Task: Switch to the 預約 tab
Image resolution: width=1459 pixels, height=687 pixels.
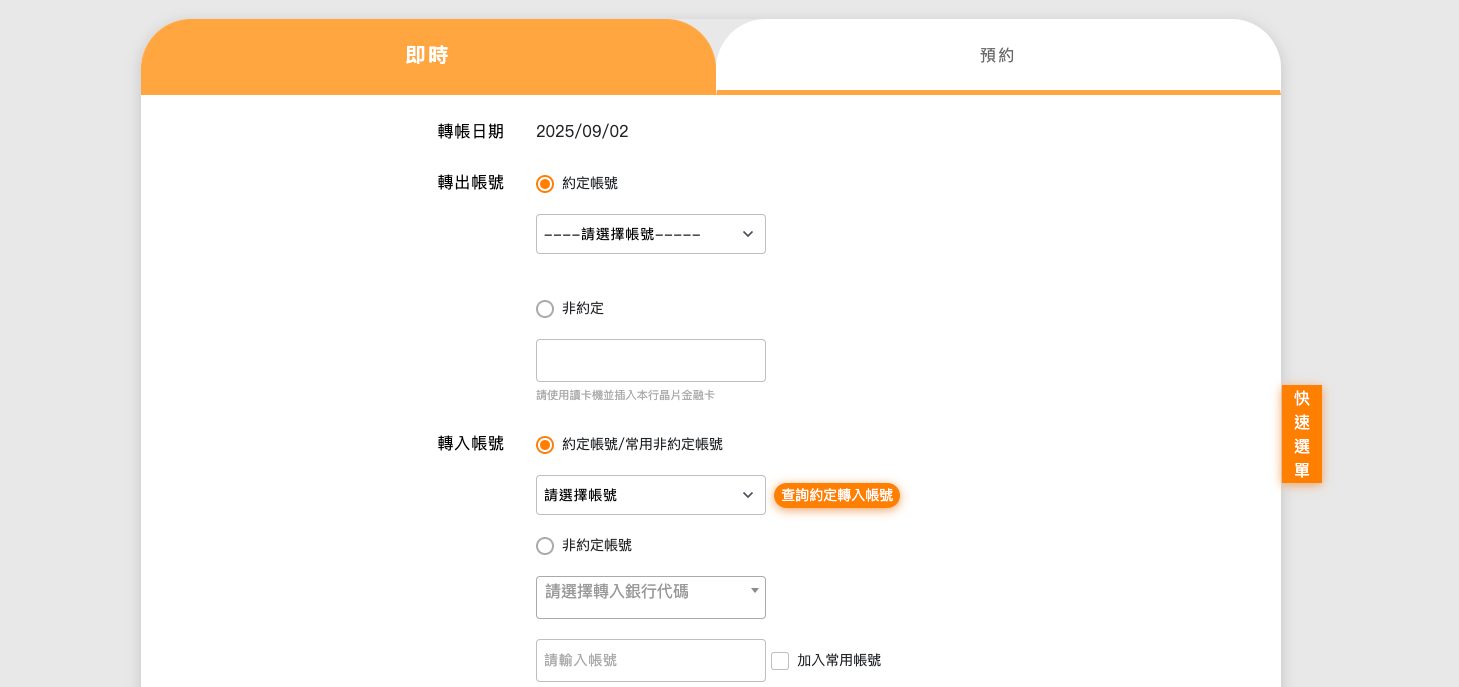Action: [x=997, y=56]
